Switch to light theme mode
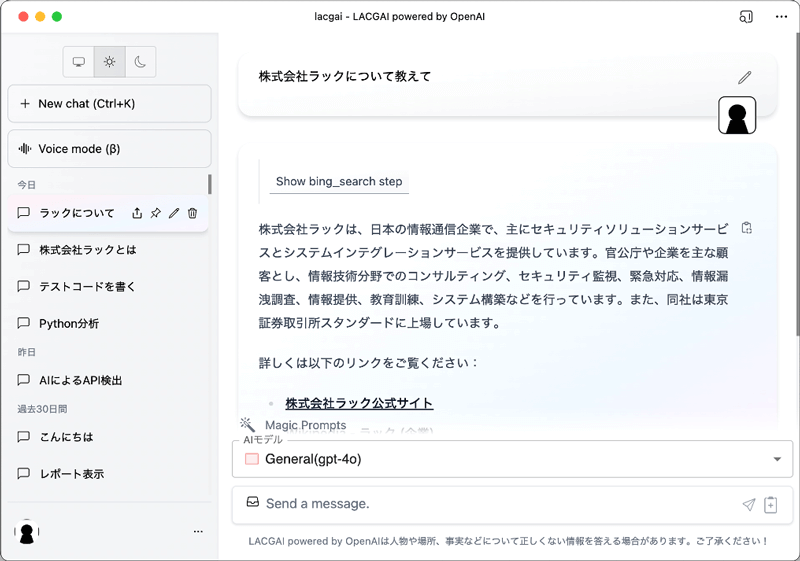Image resolution: width=800 pixels, height=561 pixels. pos(109,62)
